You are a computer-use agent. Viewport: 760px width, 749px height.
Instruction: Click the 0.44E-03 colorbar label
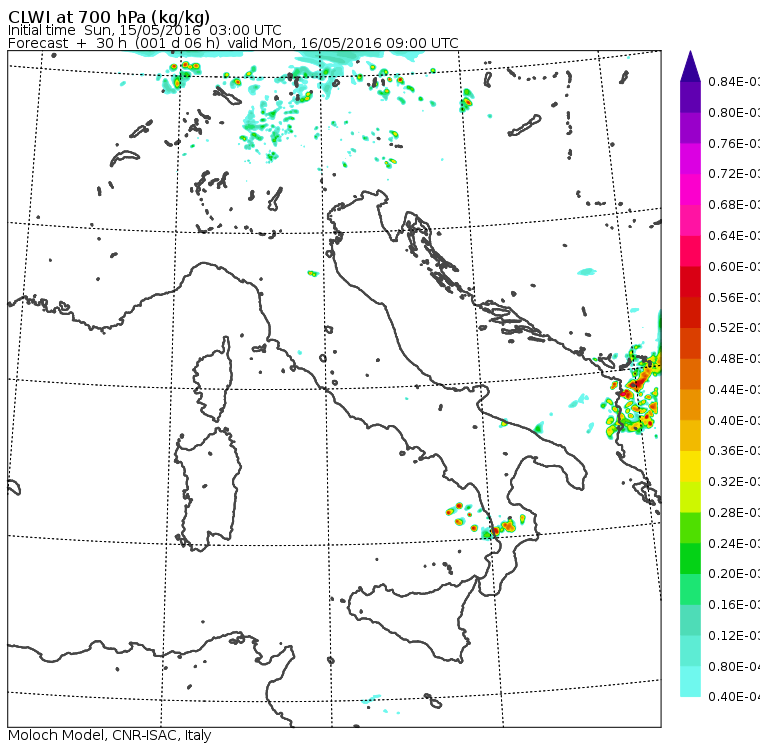[733, 390]
